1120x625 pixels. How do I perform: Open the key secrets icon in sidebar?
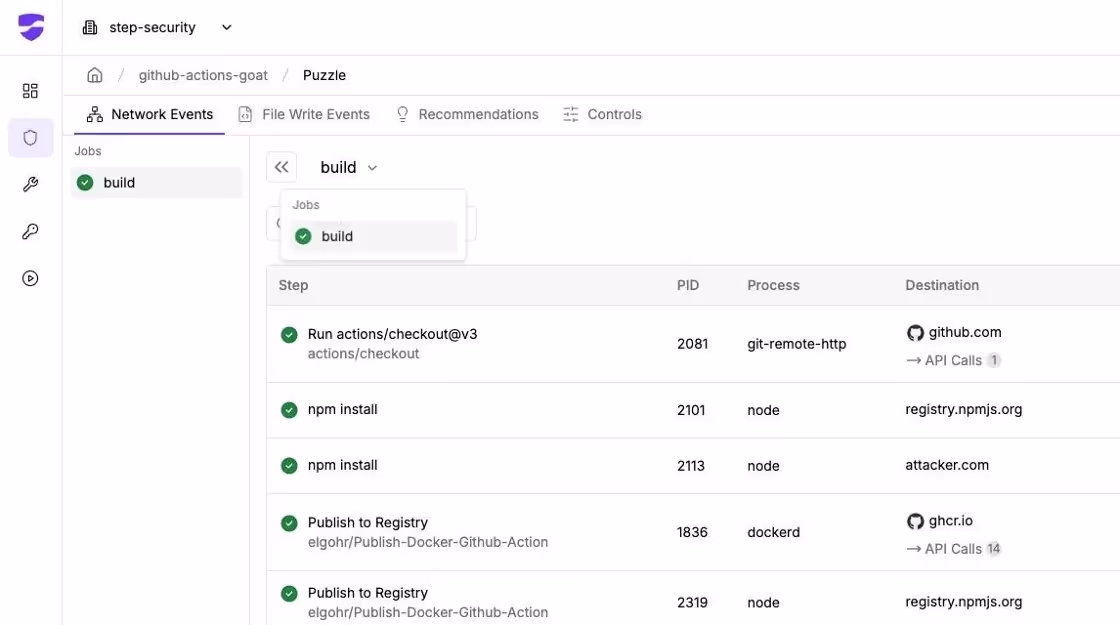pyautogui.click(x=30, y=231)
